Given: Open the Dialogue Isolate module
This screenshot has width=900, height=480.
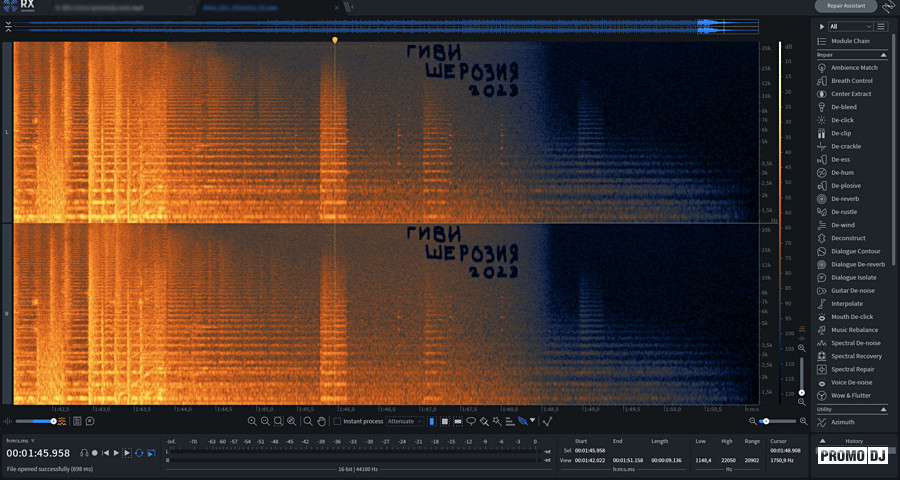Looking at the screenshot, I should pos(853,277).
